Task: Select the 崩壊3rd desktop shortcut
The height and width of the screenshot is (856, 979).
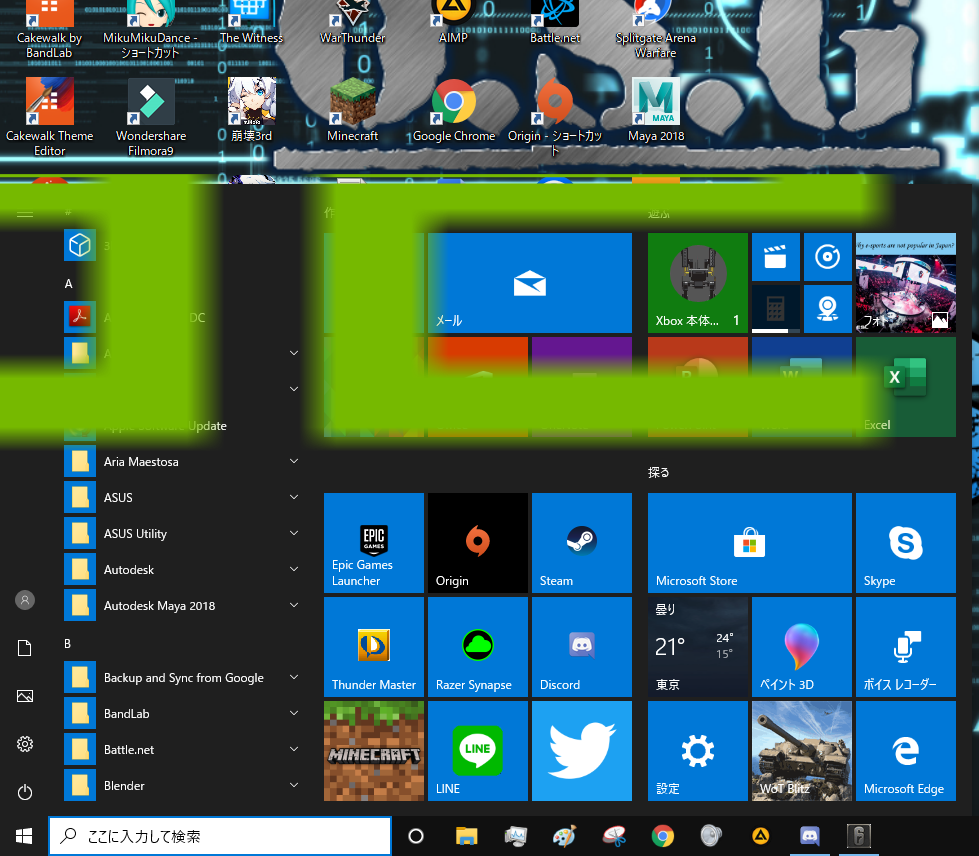Action: [x=252, y=111]
